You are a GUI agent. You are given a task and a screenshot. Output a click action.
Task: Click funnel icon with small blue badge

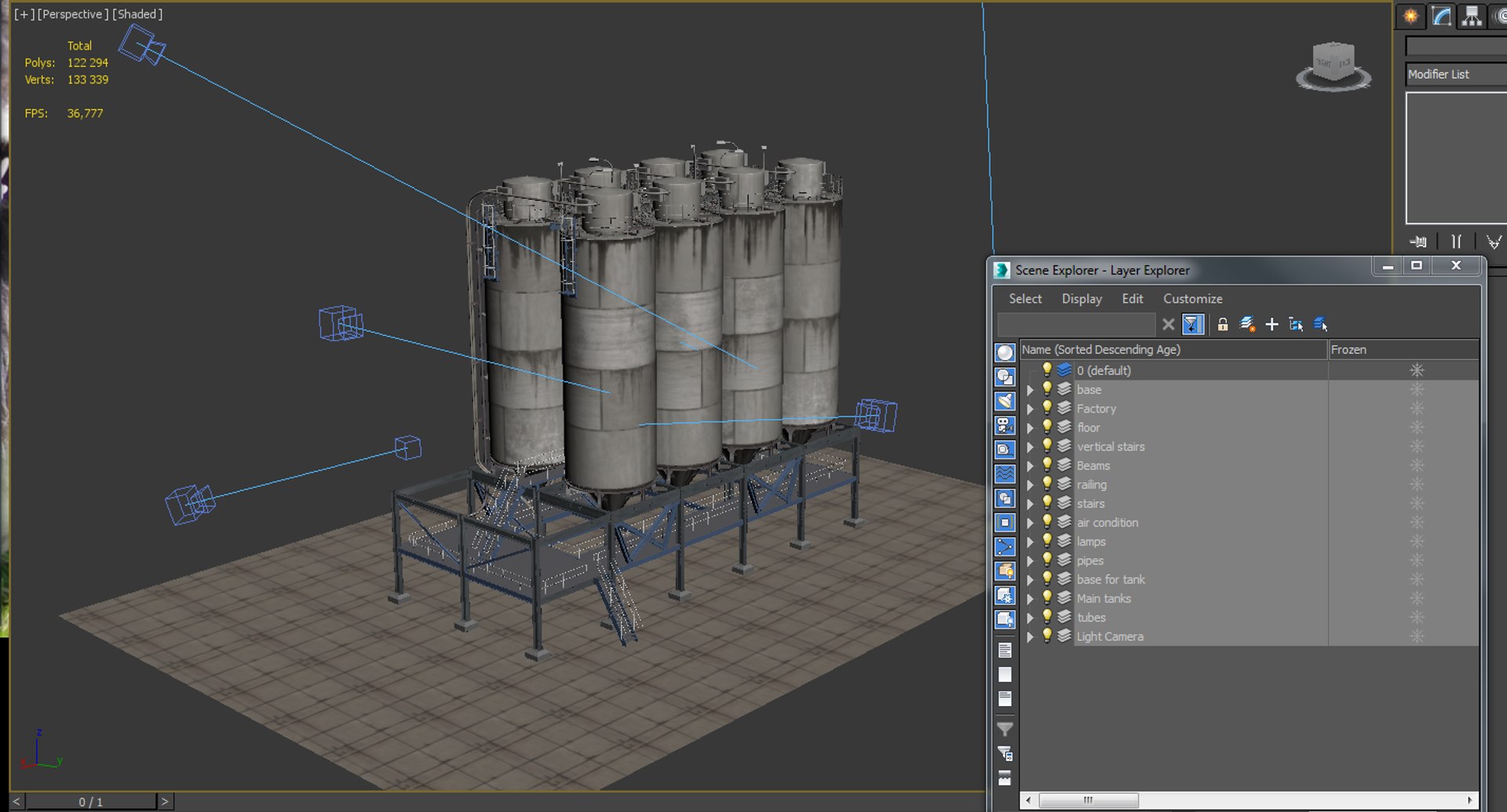pos(1005,754)
